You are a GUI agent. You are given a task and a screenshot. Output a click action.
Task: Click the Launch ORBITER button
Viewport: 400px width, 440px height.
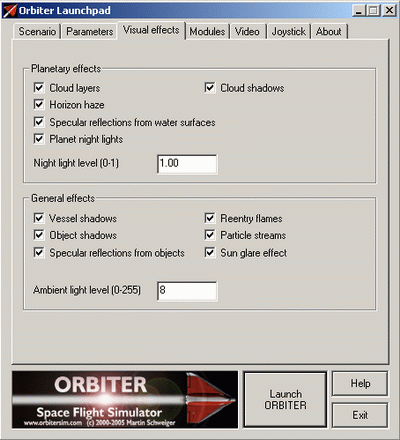[x=285, y=399]
